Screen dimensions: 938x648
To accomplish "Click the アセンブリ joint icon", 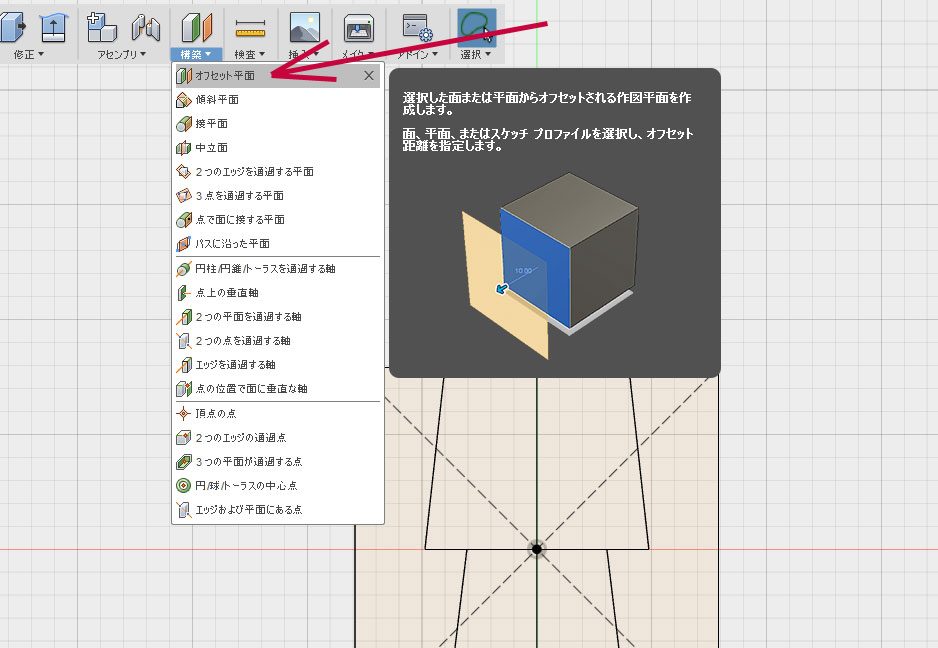I will 146,27.
